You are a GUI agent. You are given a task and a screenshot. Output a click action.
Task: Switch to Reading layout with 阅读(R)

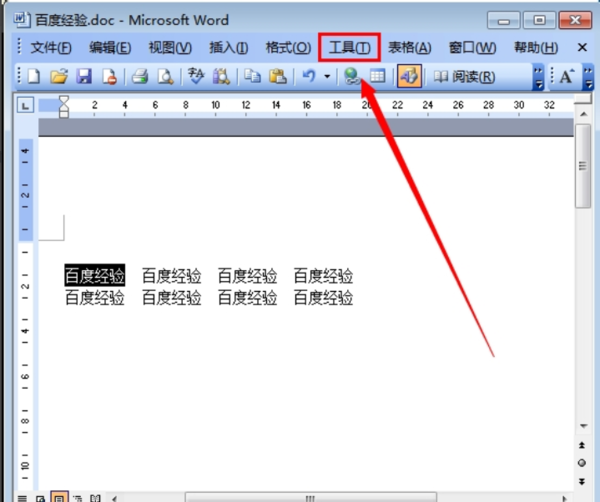[464, 77]
